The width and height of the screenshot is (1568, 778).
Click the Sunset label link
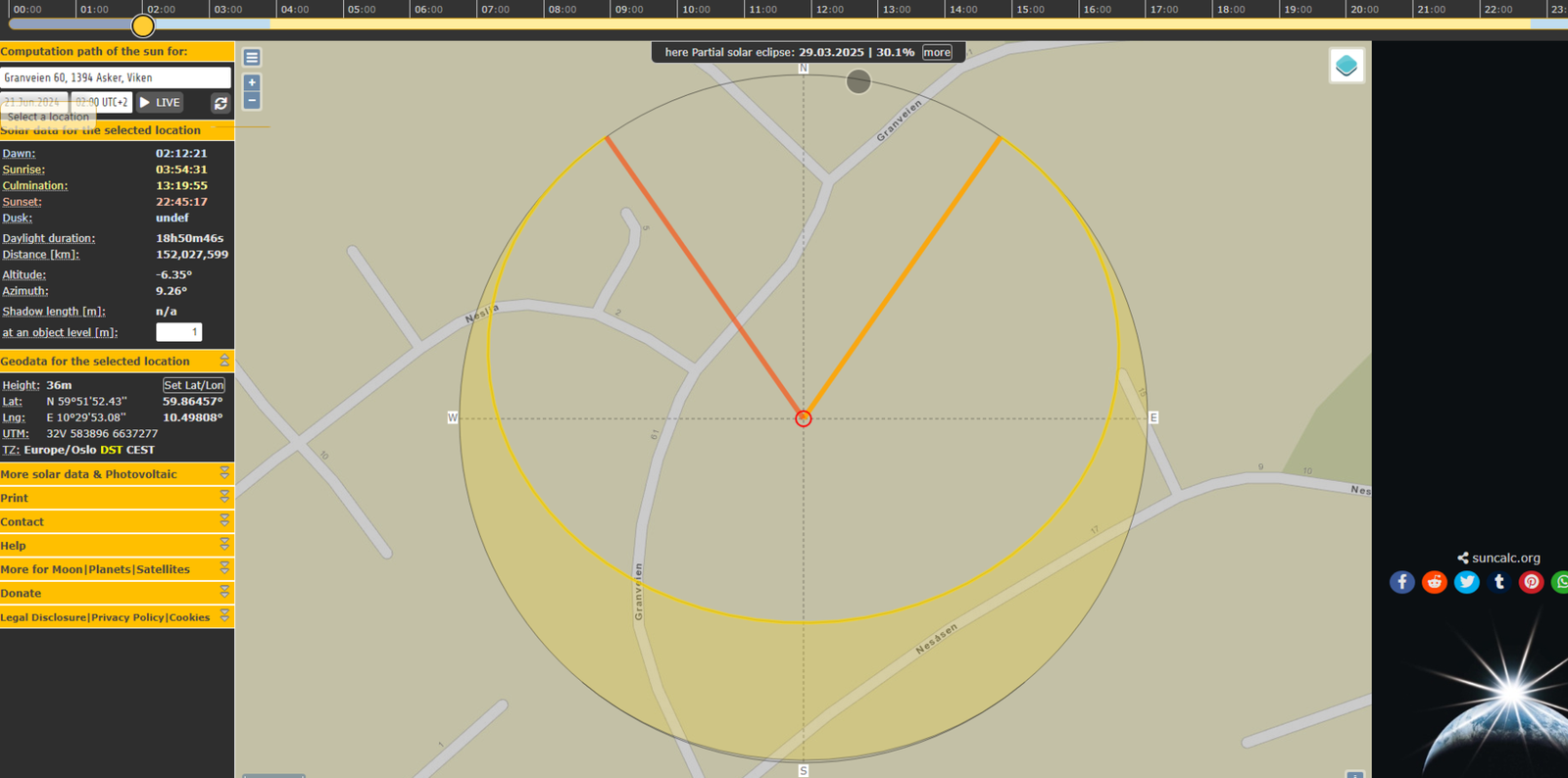(22, 202)
